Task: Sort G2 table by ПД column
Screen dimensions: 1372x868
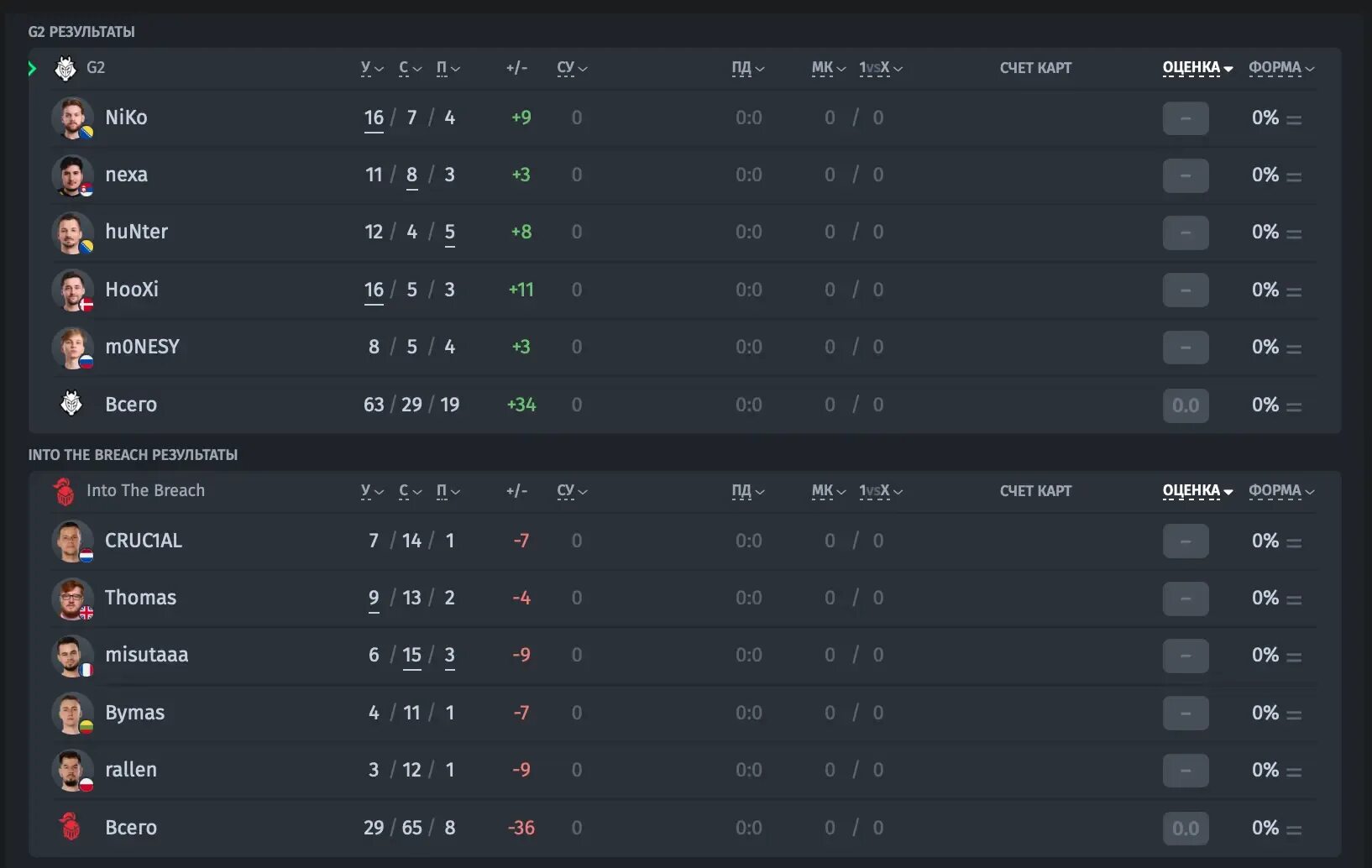Action: (747, 68)
